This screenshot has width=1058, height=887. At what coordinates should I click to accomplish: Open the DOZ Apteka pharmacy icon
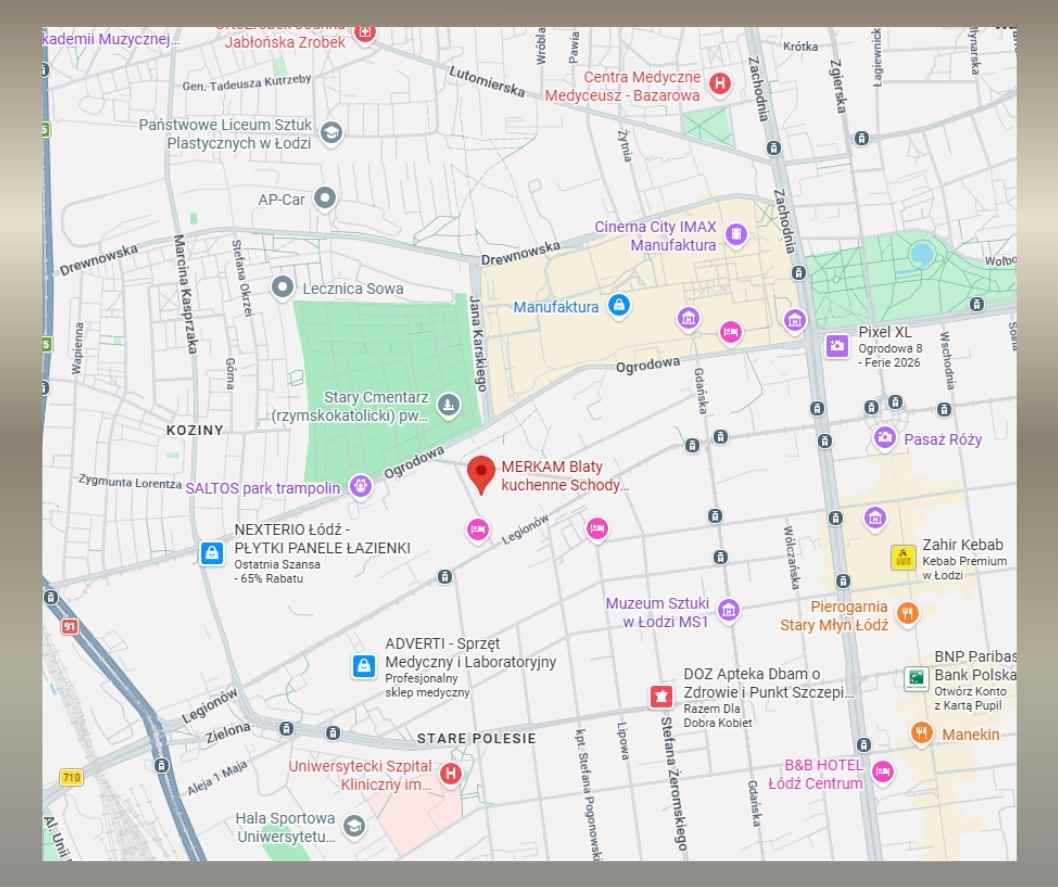click(661, 696)
